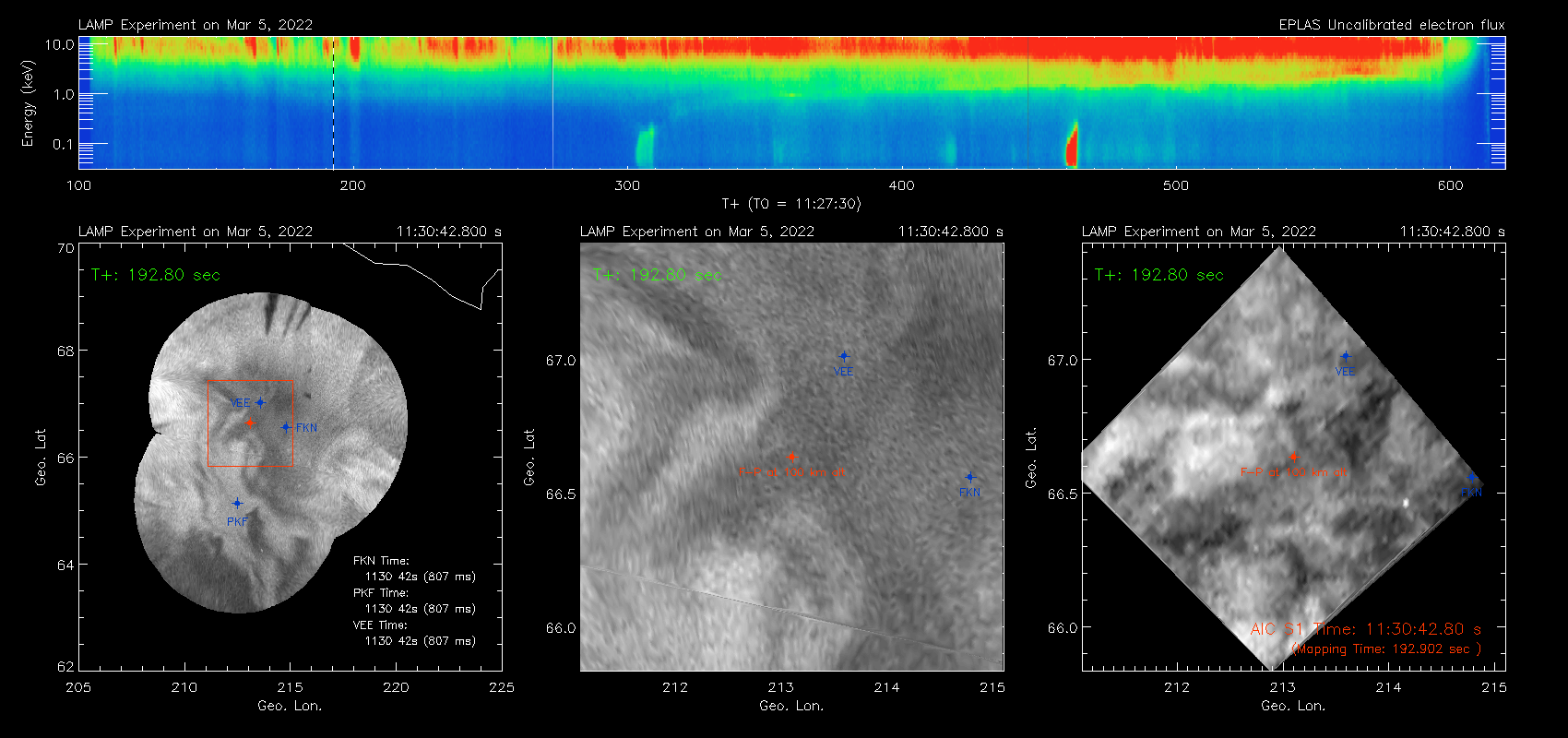Click the middle panel 'LAMP Experiment on Mar 5, 2022' title
This screenshot has height=738, width=1568.
pos(697,232)
